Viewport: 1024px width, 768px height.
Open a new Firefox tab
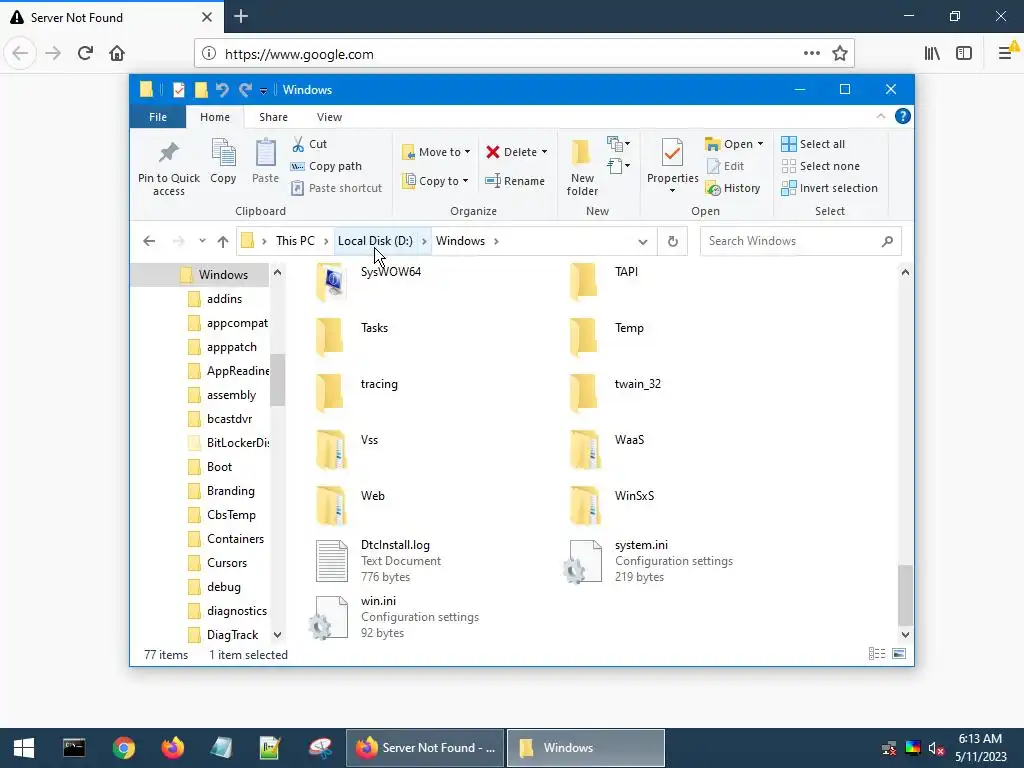point(241,16)
